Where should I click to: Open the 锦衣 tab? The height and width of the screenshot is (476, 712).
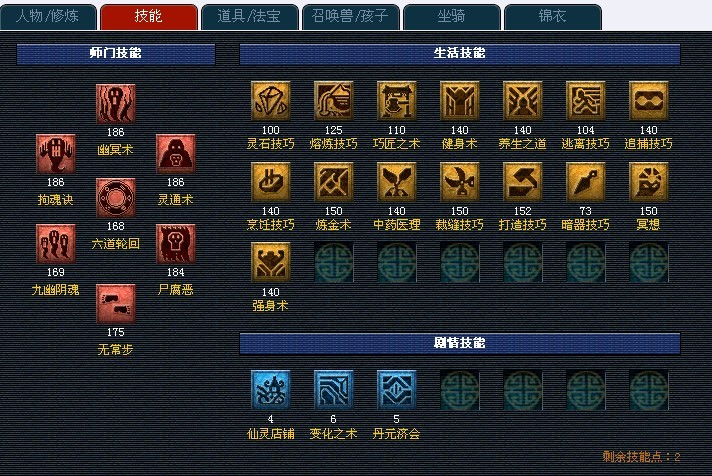(x=553, y=17)
